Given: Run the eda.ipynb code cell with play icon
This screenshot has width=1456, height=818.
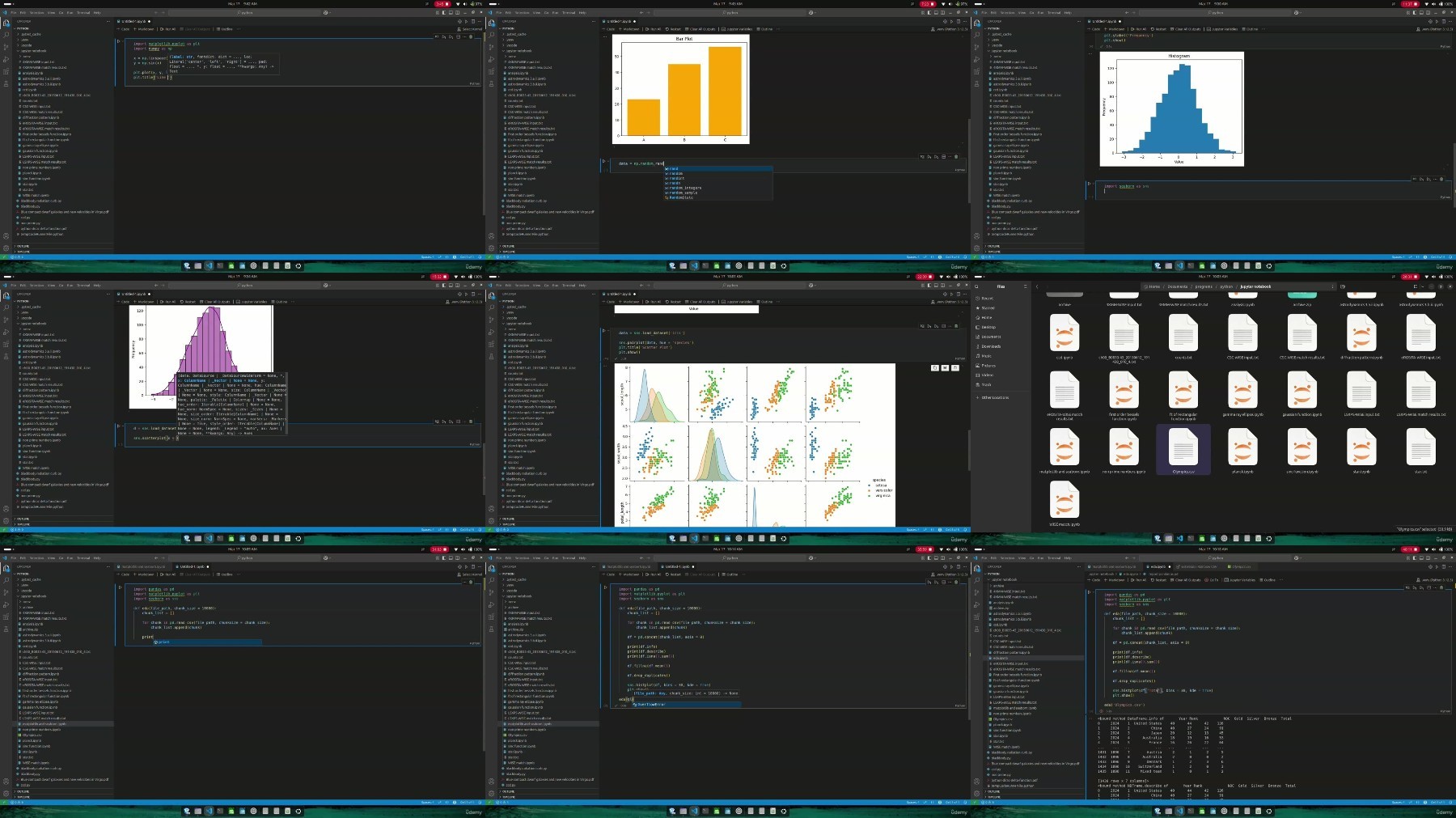Looking at the screenshot, I should click(x=1090, y=593).
